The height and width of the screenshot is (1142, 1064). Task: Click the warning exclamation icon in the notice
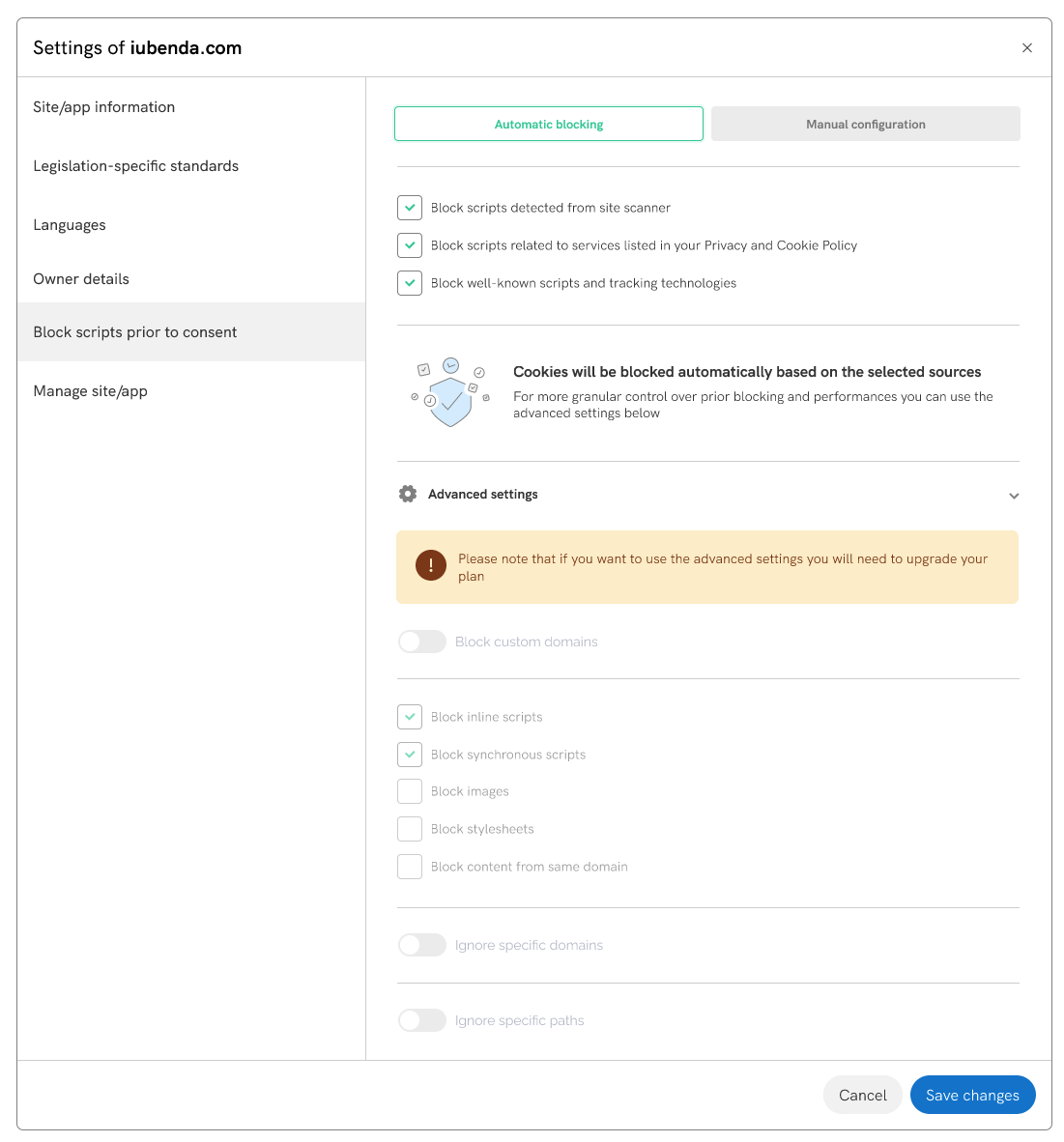coord(430,565)
